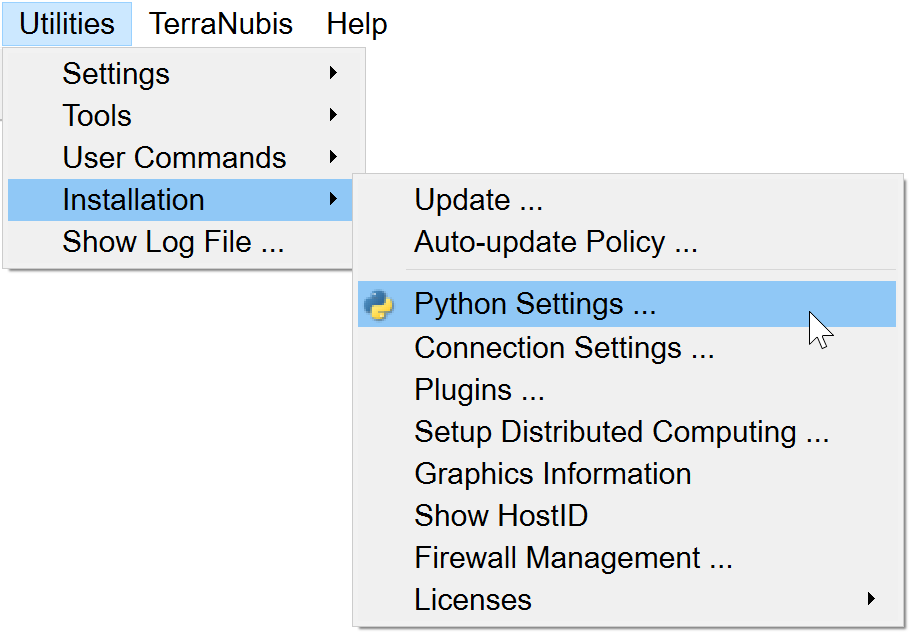Open the Utilities menu
This screenshot has width=919, height=641.
[67, 24]
